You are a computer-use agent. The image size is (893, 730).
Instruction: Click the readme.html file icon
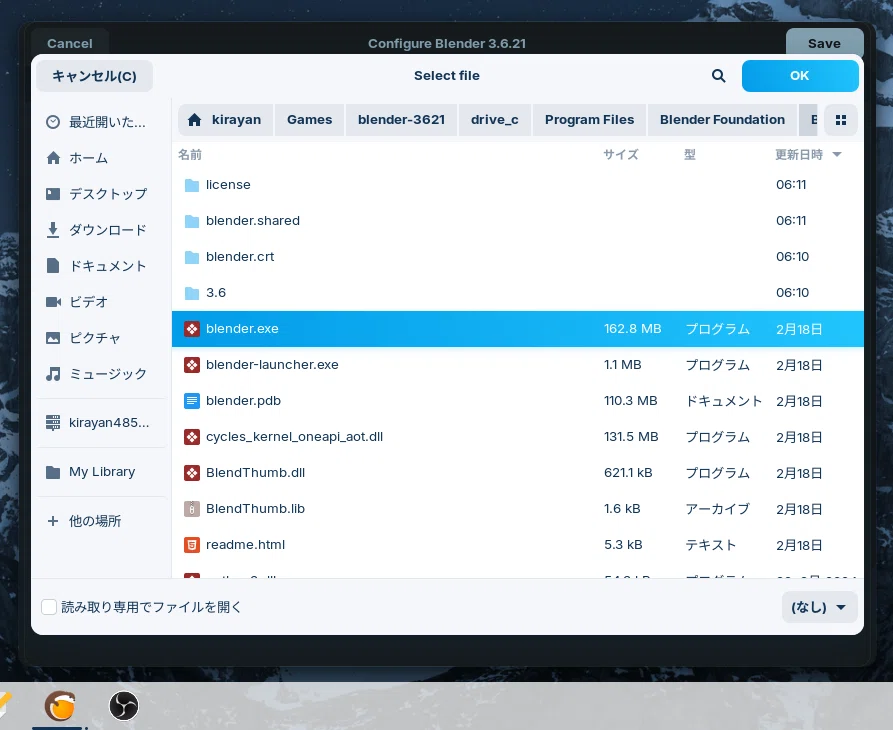click(192, 545)
